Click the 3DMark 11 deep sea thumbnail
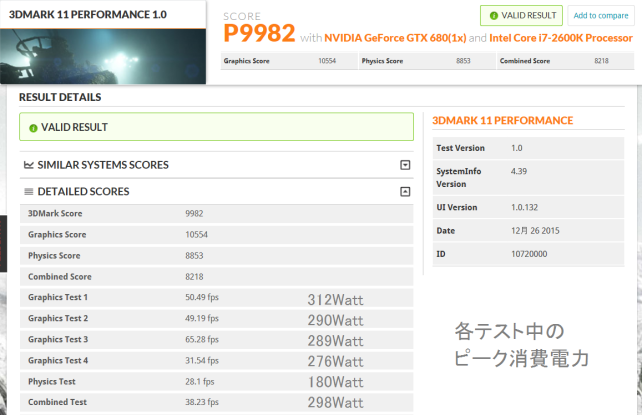Image resolution: width=642 pixels, height=415 pixels. click(103, 56)
